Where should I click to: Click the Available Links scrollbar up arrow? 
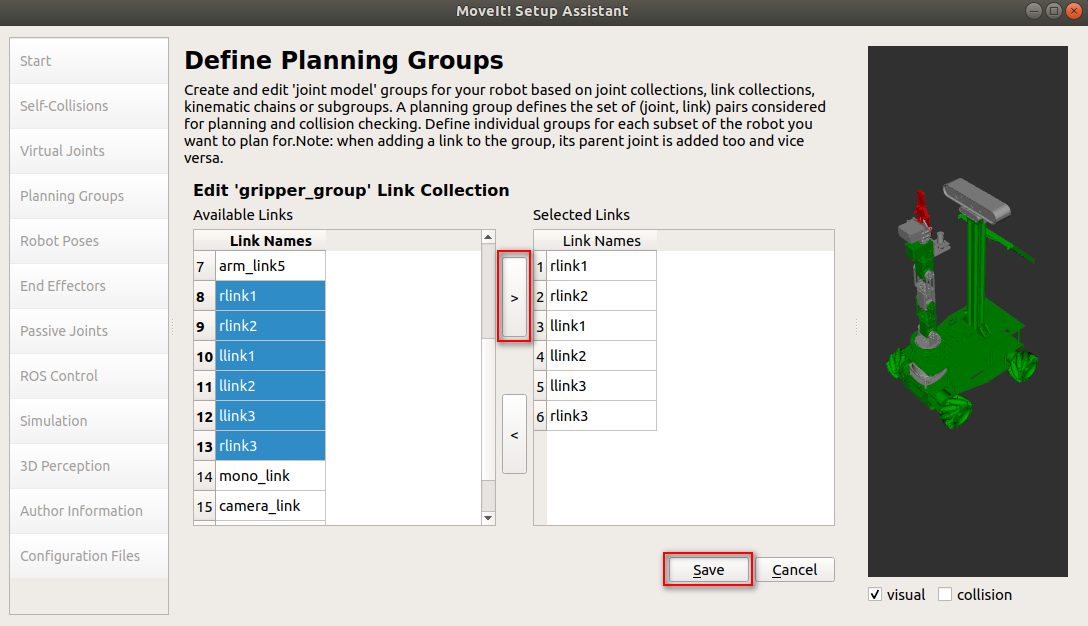(x=488, y=237)
